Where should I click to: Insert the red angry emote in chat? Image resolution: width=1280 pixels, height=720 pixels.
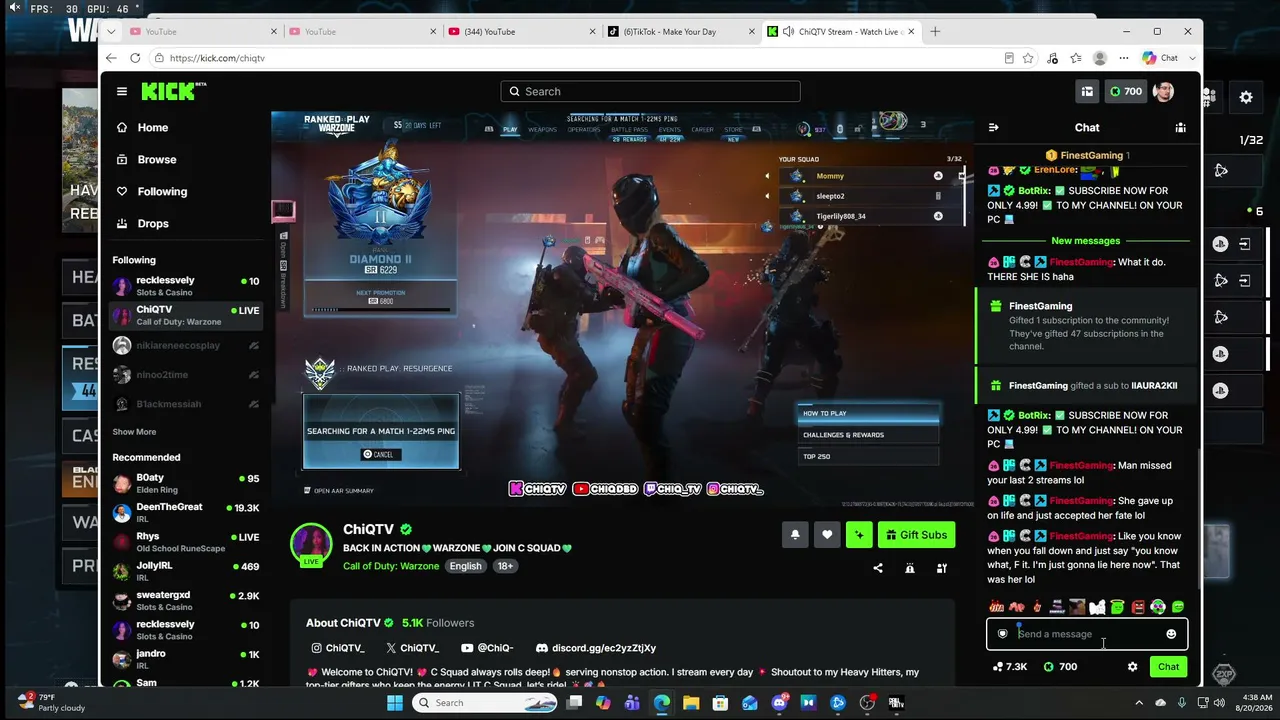click(1138, 607)
